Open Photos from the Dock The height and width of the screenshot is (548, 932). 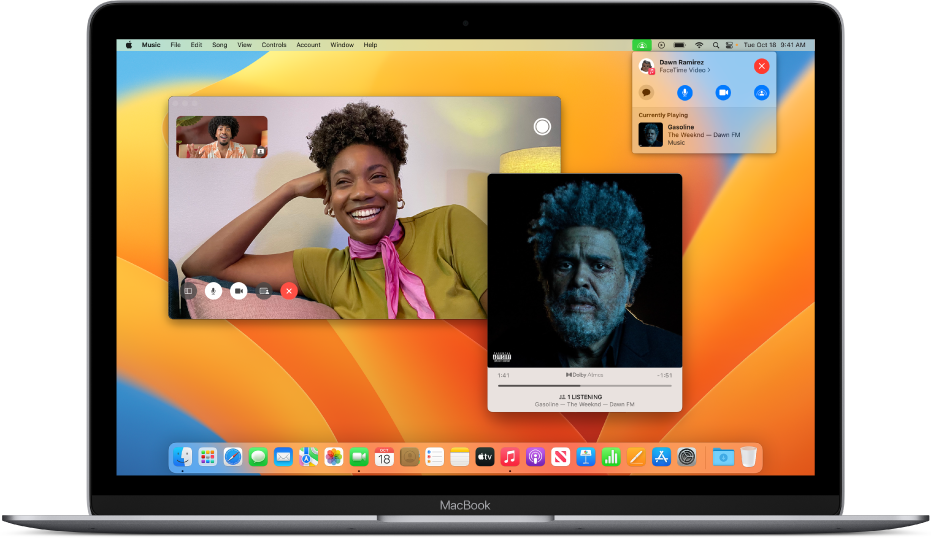pos(333,457)
